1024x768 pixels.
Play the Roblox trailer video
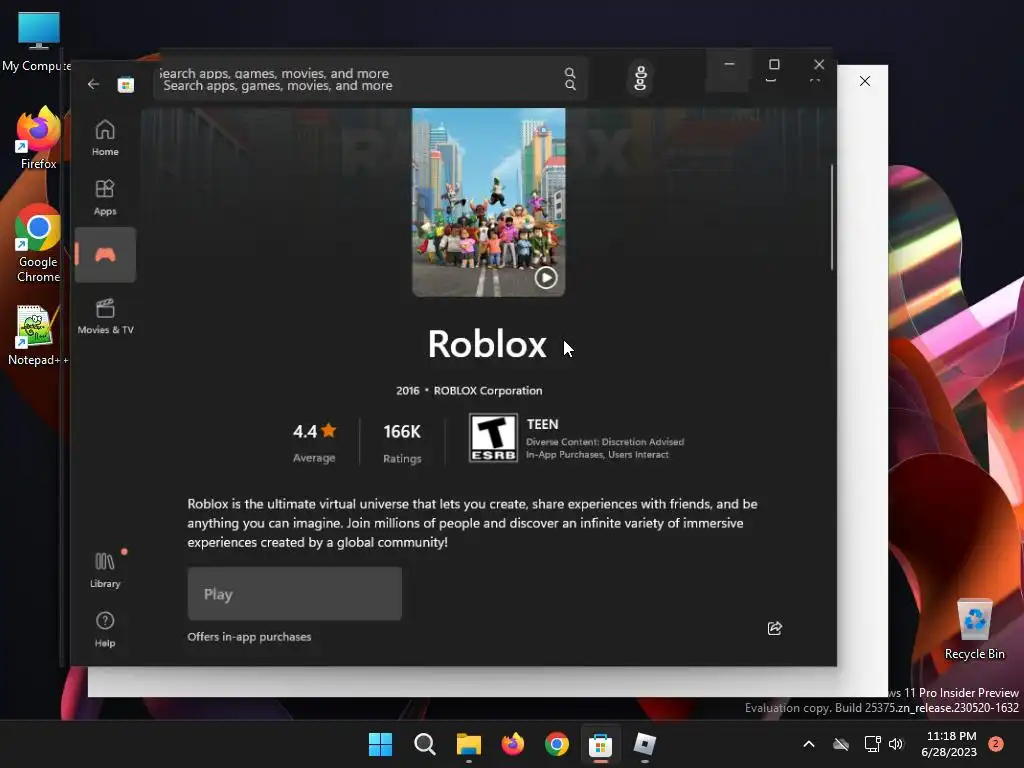(546, 278)
